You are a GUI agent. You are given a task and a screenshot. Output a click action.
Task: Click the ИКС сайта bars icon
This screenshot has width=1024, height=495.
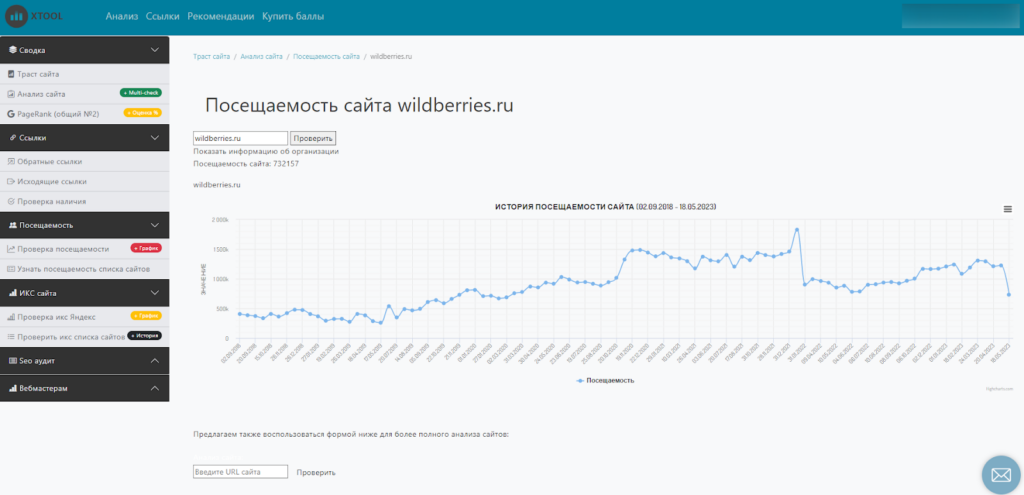[x=12, y=293]
